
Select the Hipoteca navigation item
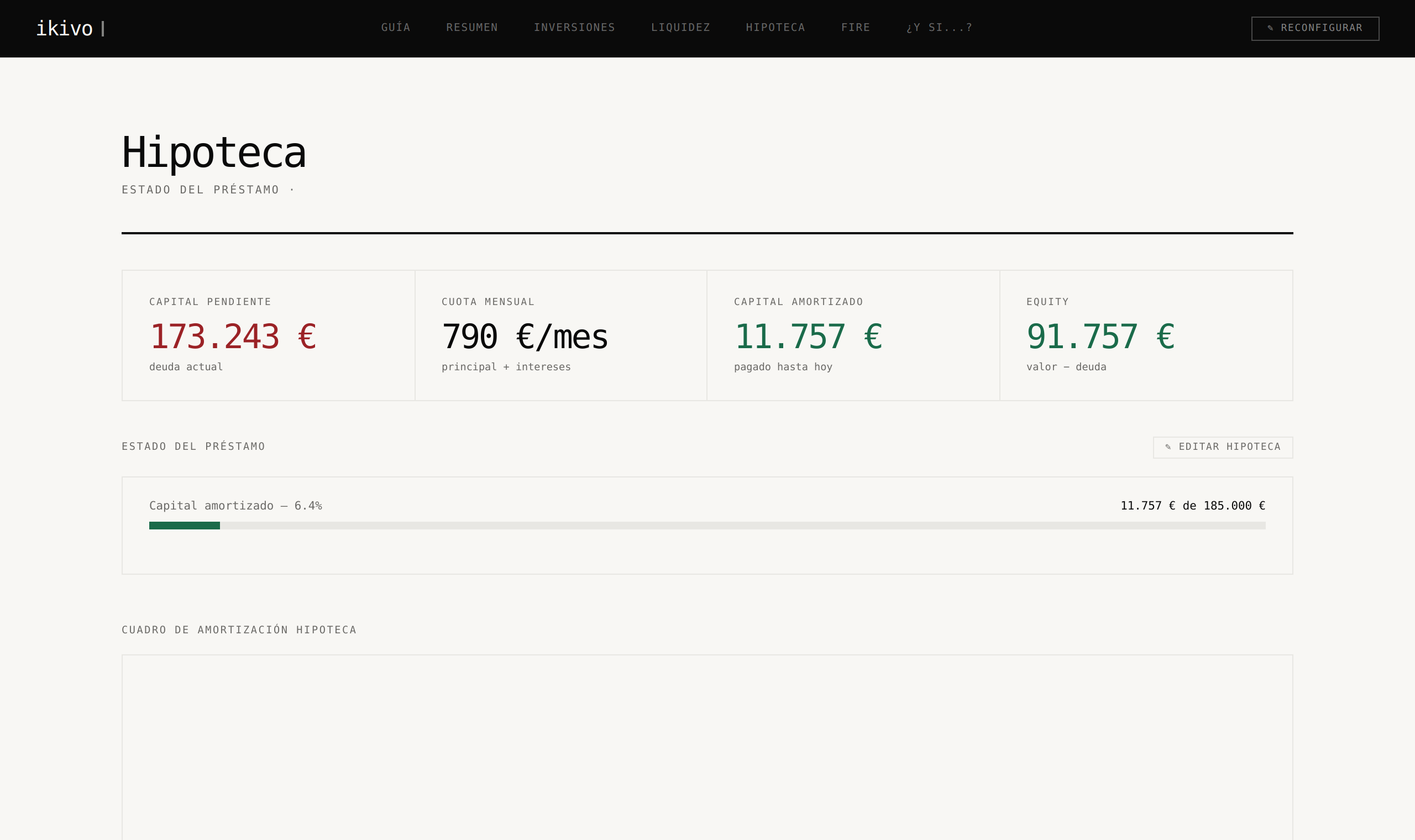coord(775,27)
